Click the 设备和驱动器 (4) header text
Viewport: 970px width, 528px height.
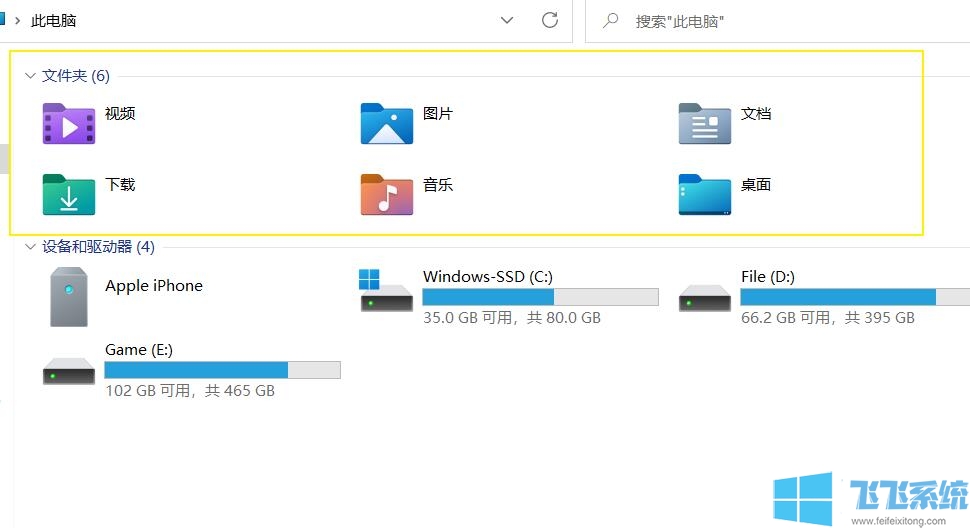[98, 247]
